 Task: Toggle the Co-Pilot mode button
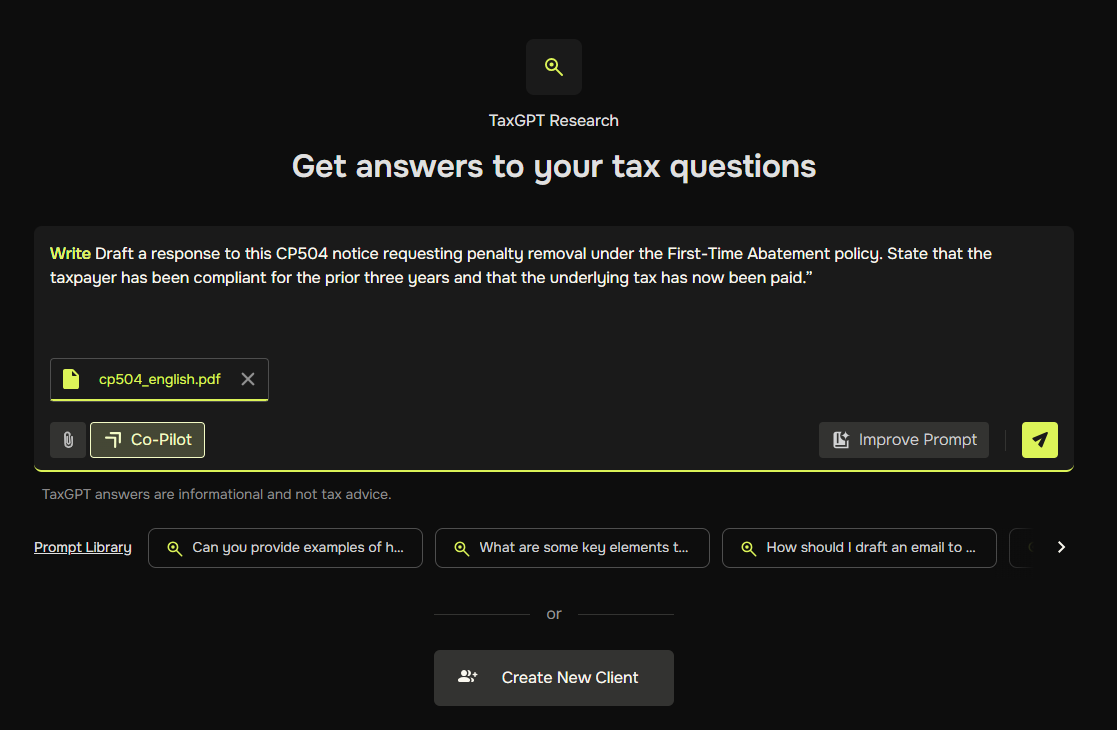[x=147, y=440]
